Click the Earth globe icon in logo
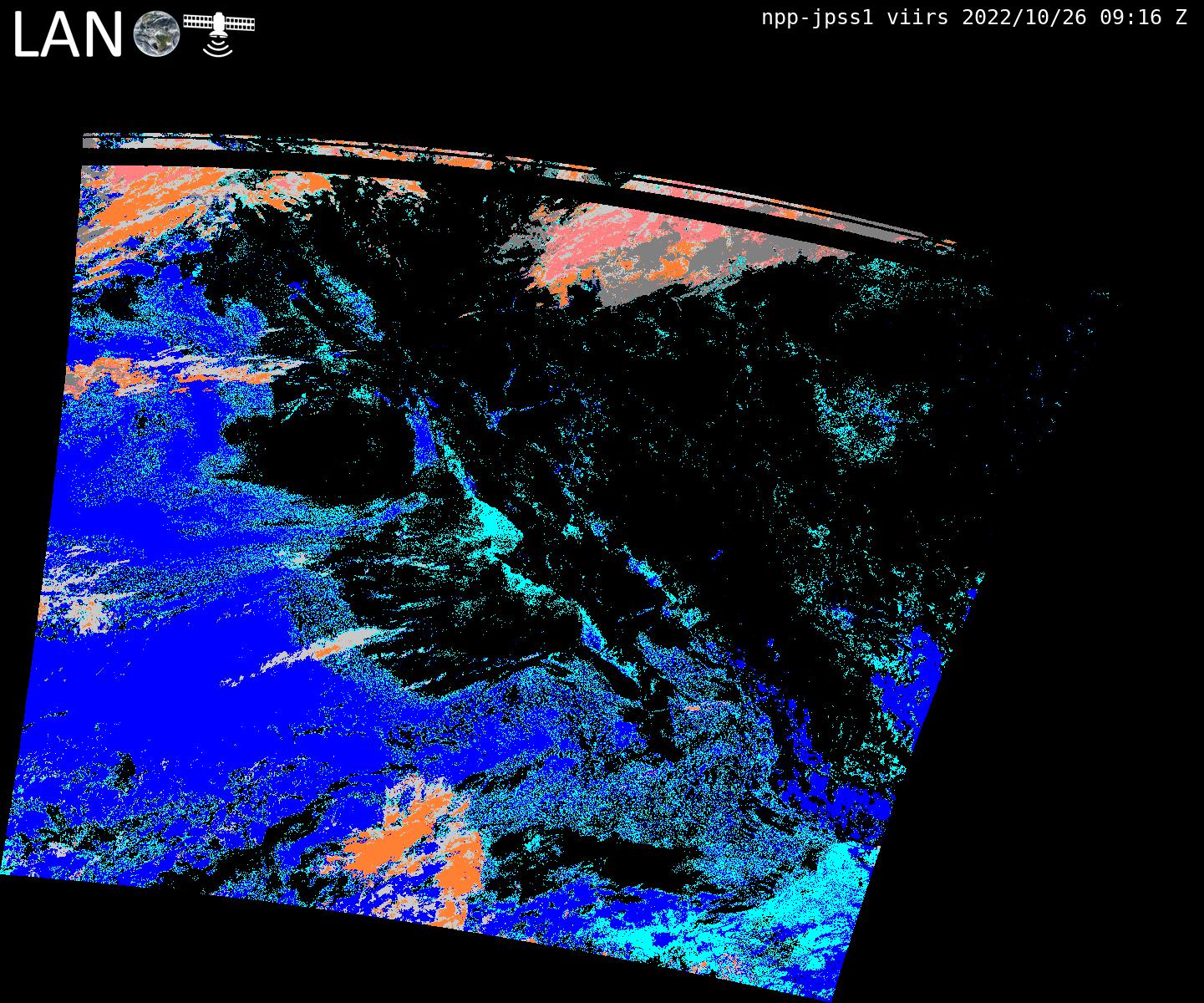Screen dimensions: 1204x1003 coord(157,34)
